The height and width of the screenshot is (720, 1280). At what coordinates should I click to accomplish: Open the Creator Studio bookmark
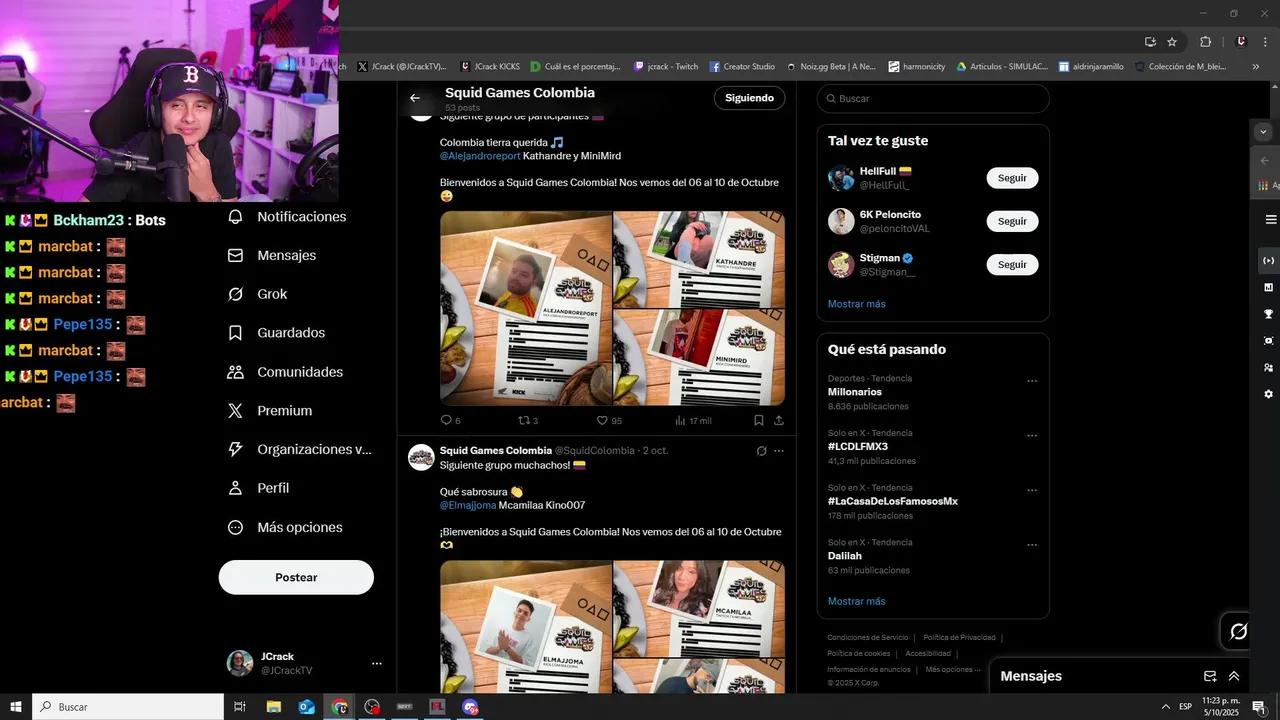tap(742, 67)
